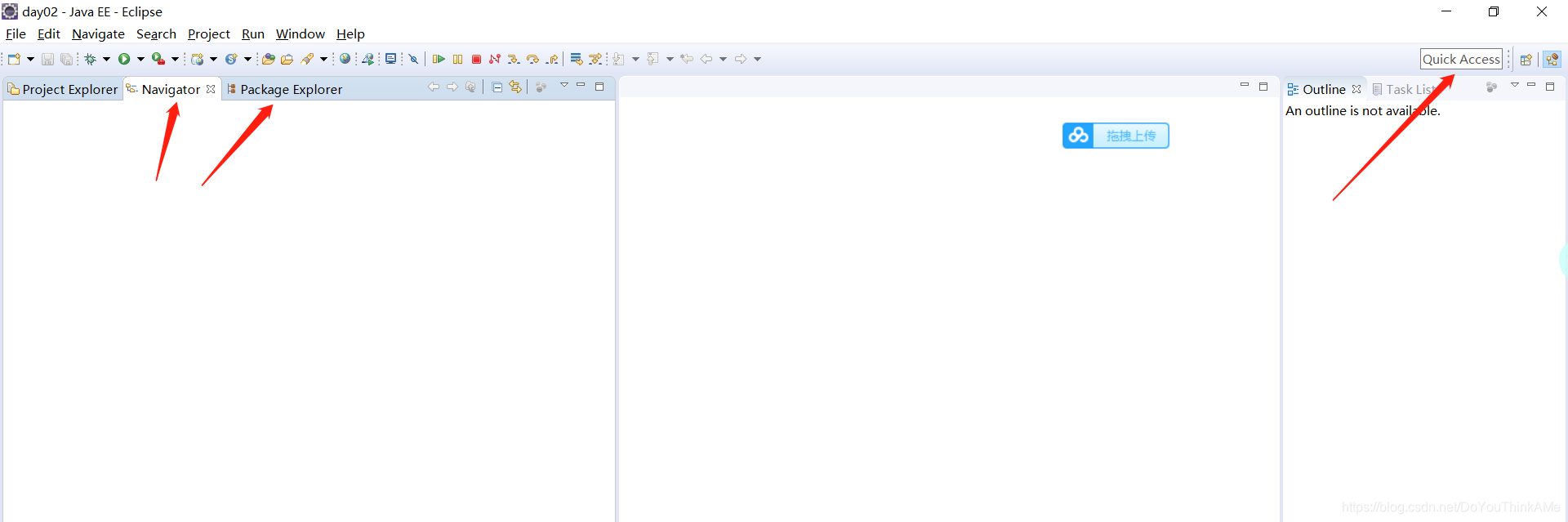Click the Save All icon
The image size is (1568, 522).
point(66,59)
